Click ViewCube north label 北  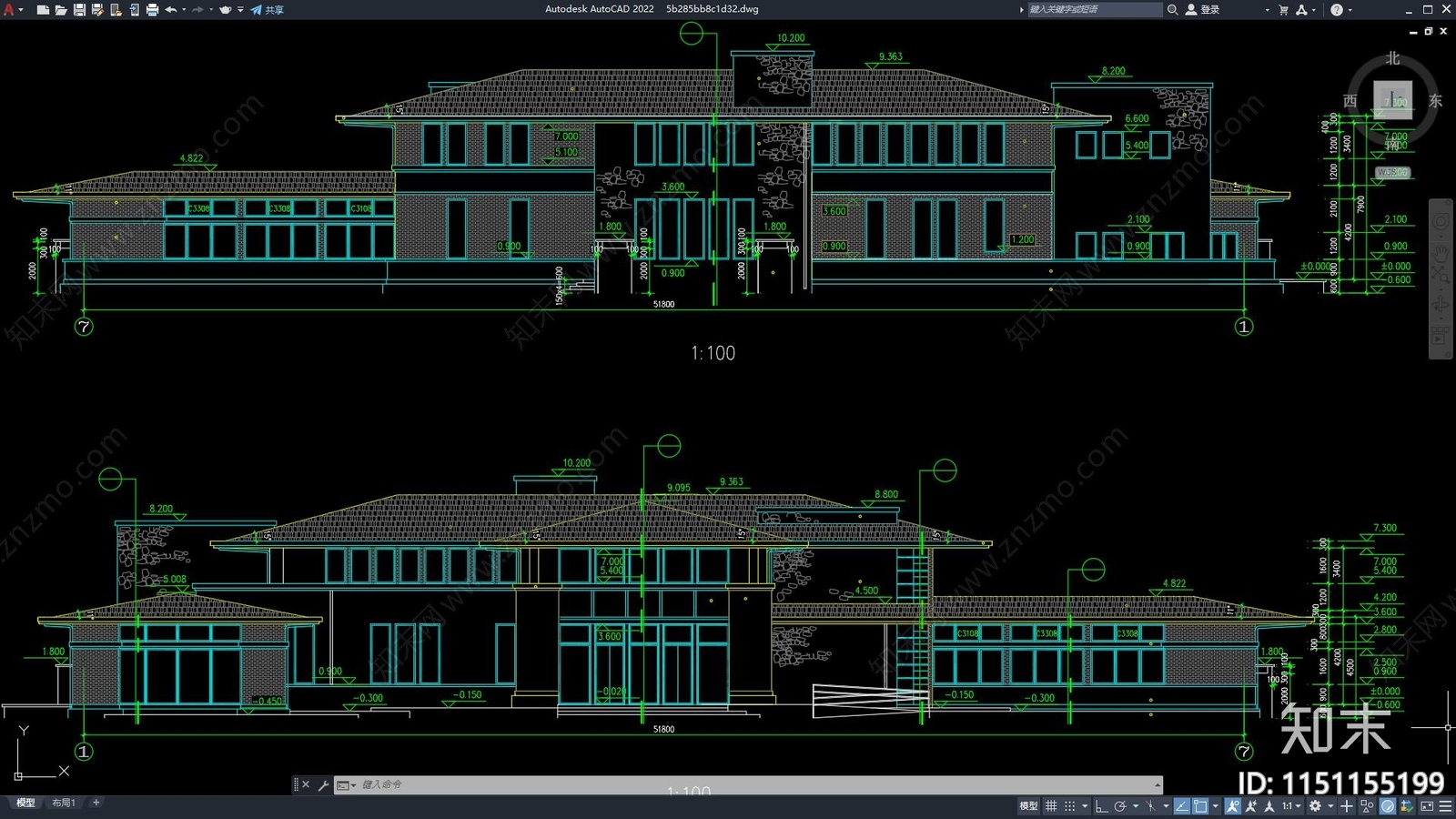point(1392,58)
